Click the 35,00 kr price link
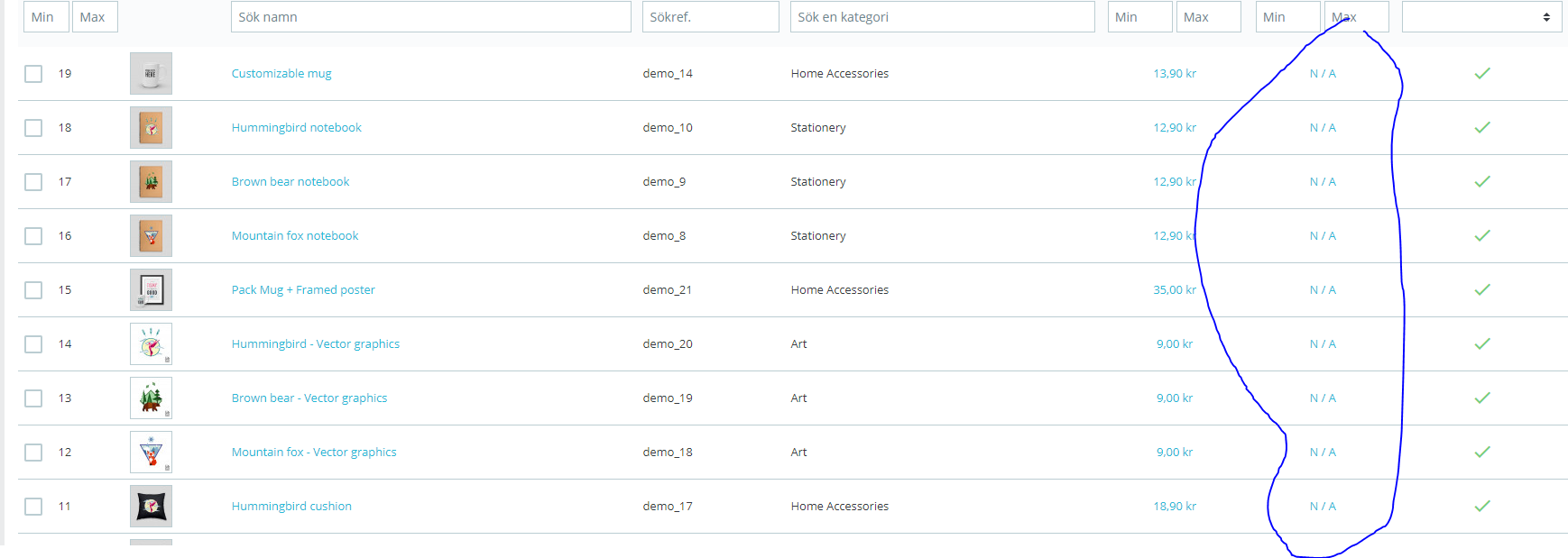1568x558 pixels. coord(1174,290)
